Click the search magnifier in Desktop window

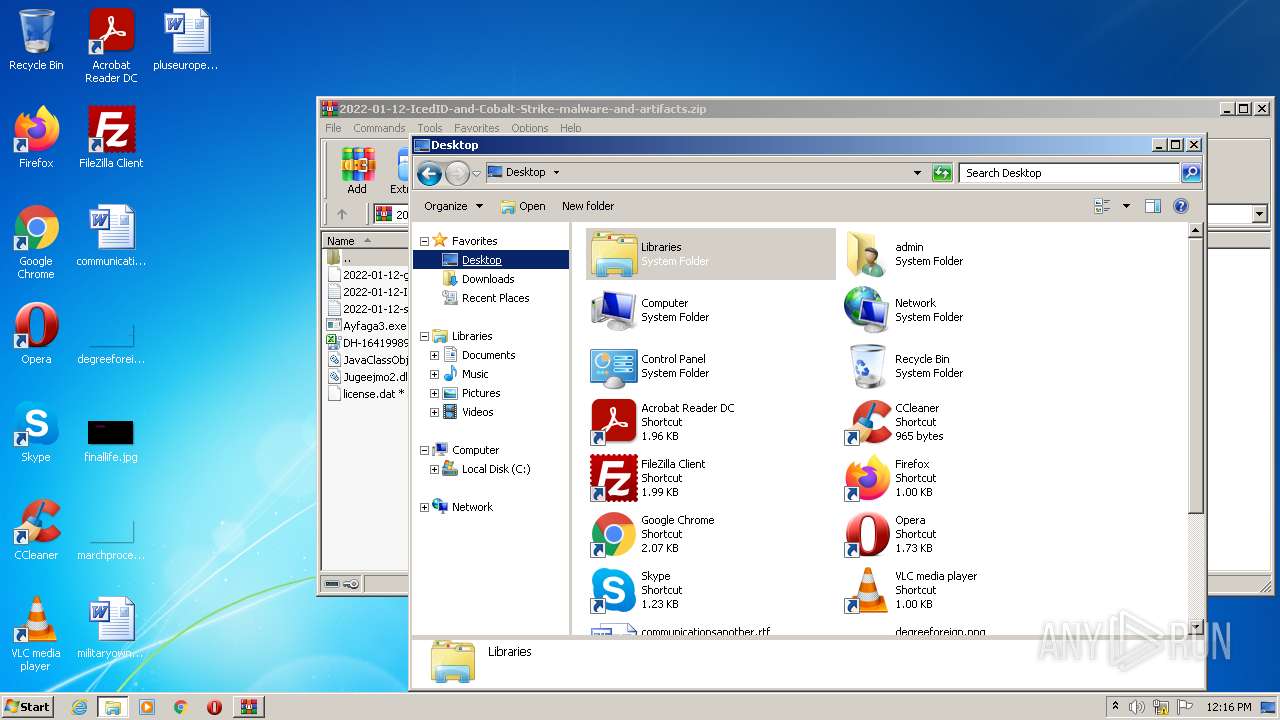[1190, 173]
